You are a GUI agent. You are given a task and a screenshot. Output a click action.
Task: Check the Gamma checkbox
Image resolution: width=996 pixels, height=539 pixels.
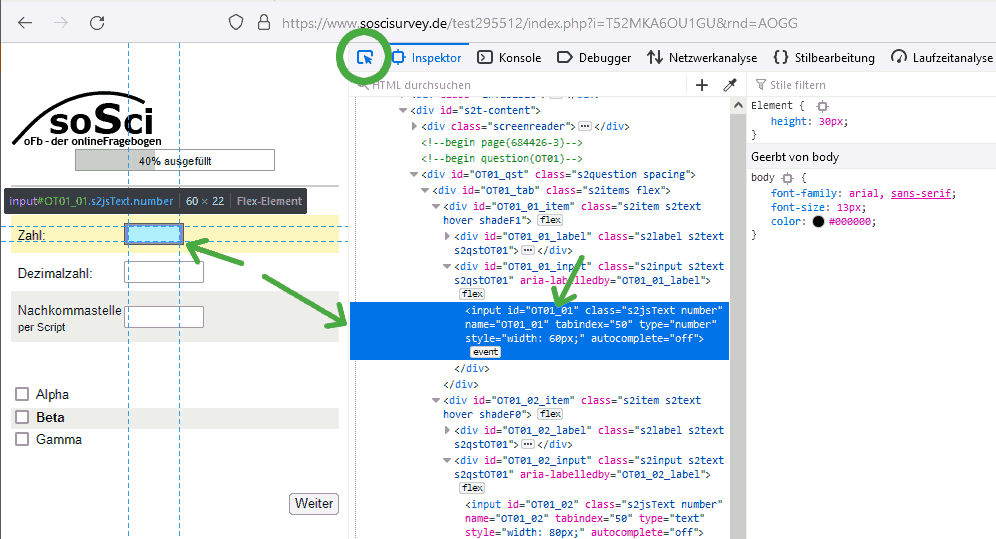22,439
